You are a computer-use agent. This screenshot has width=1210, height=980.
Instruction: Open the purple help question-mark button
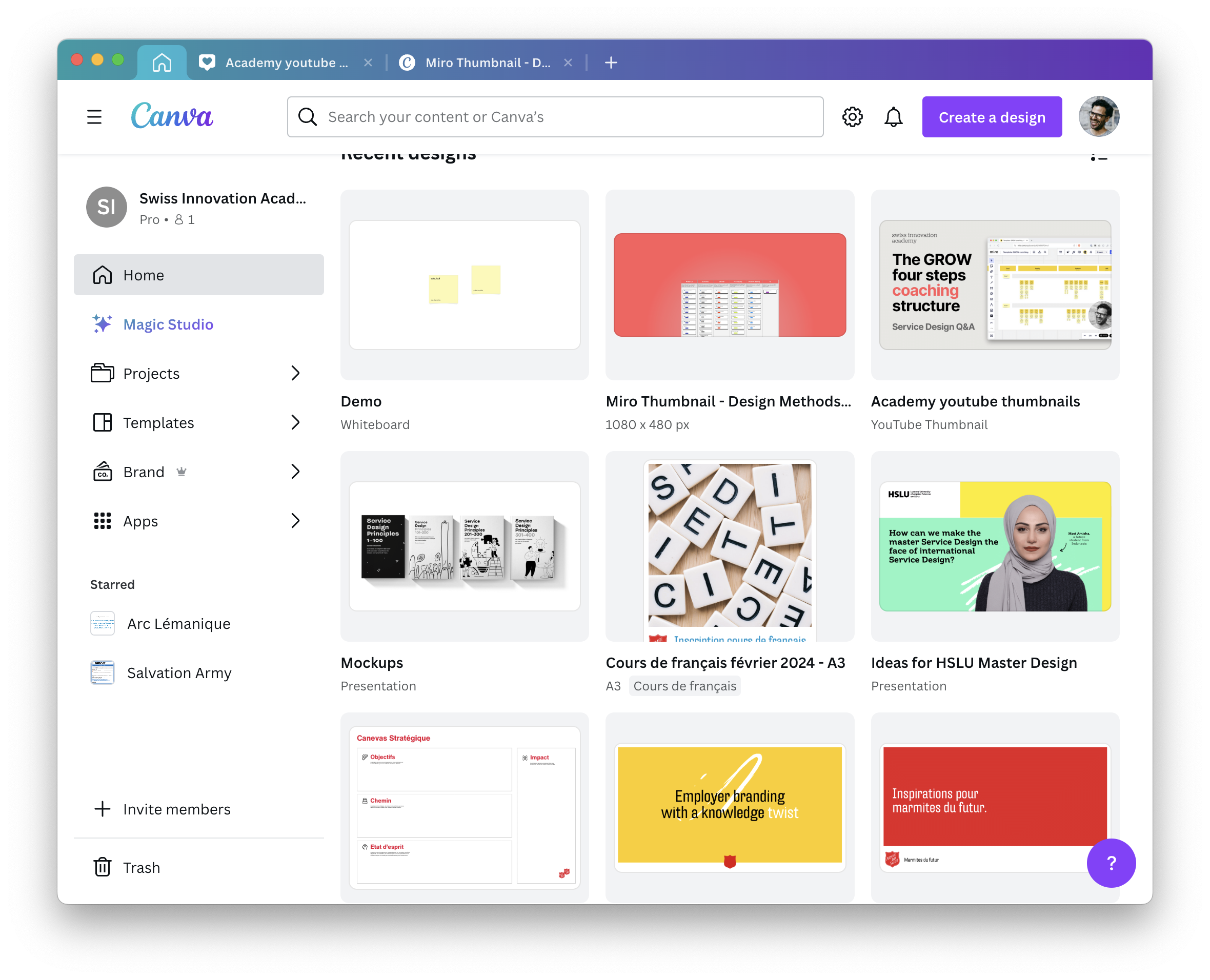pyautogui.click(x=1111, y=863)
